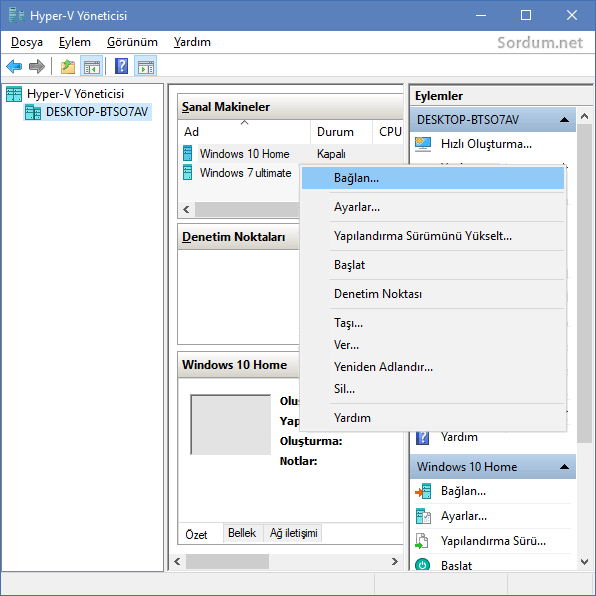Choose Yardım from the context menu

[433, 418]
